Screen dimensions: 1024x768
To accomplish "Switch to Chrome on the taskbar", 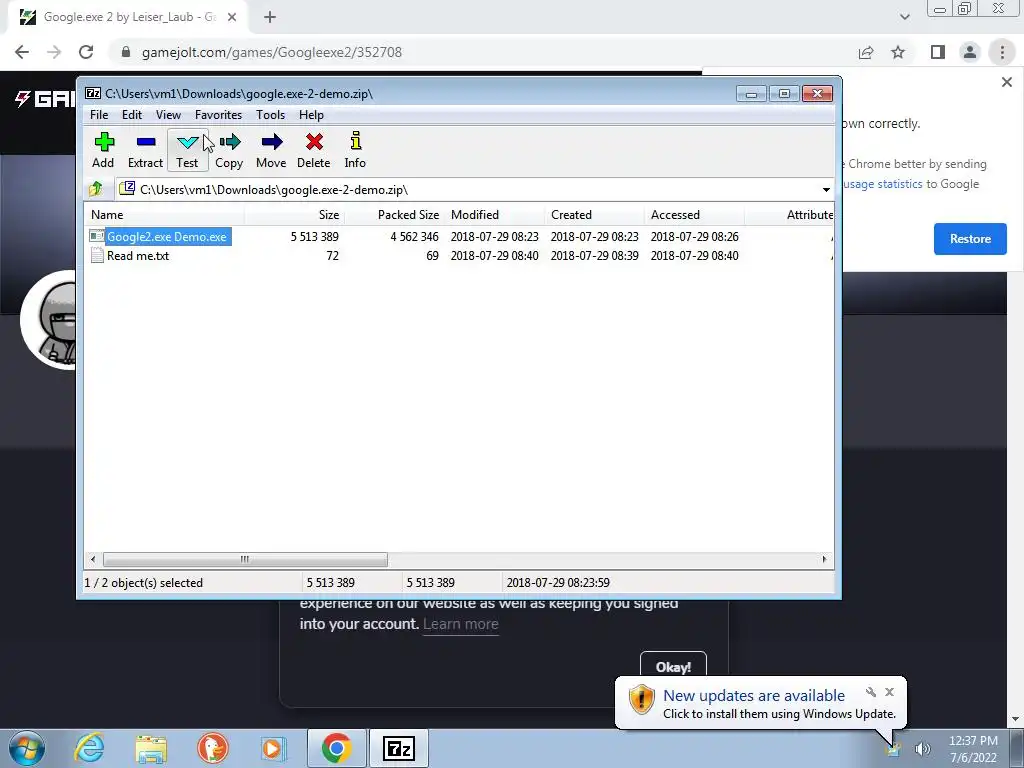I will (336, 748).
